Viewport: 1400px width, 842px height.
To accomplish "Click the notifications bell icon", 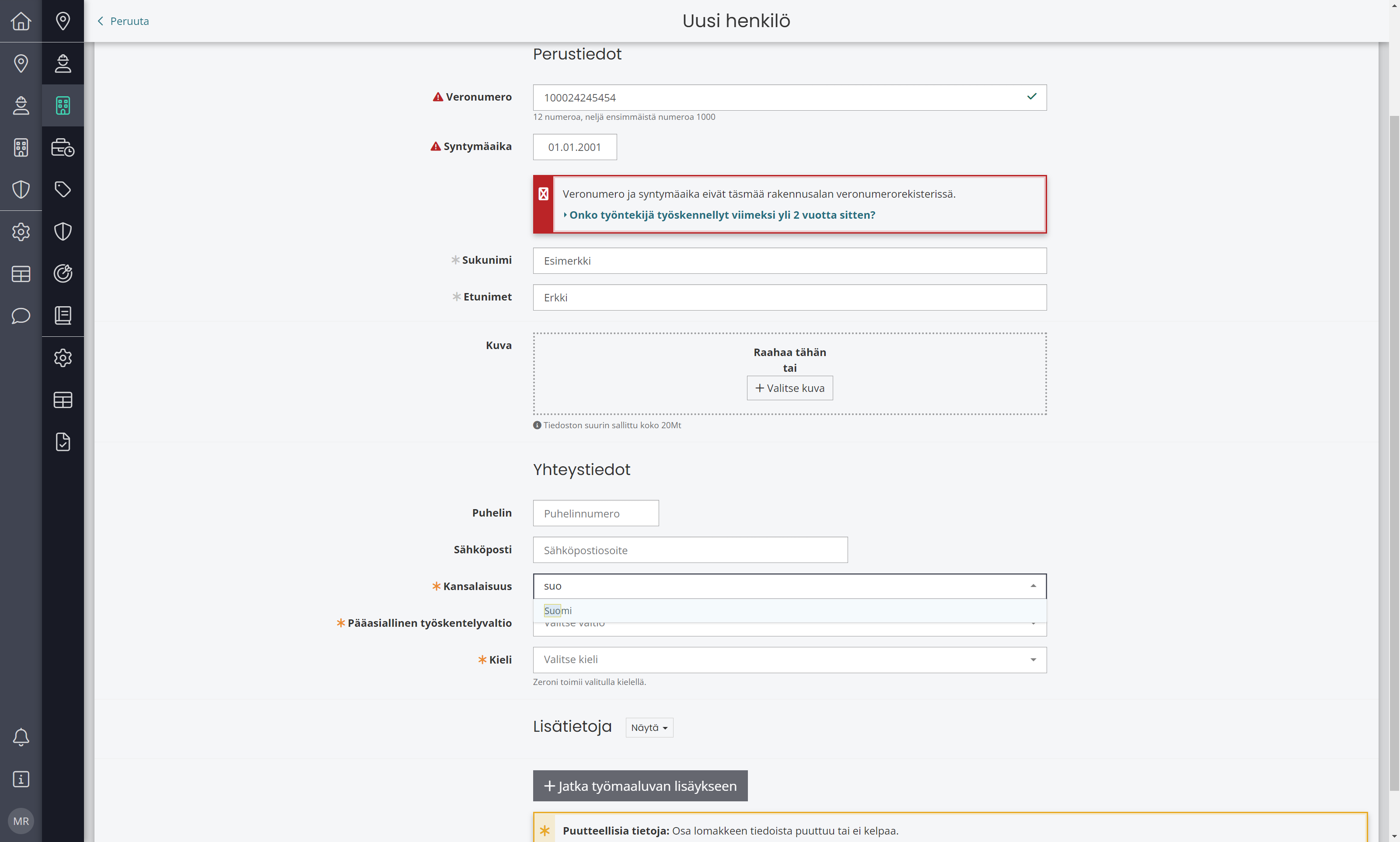I will (21, 737).
